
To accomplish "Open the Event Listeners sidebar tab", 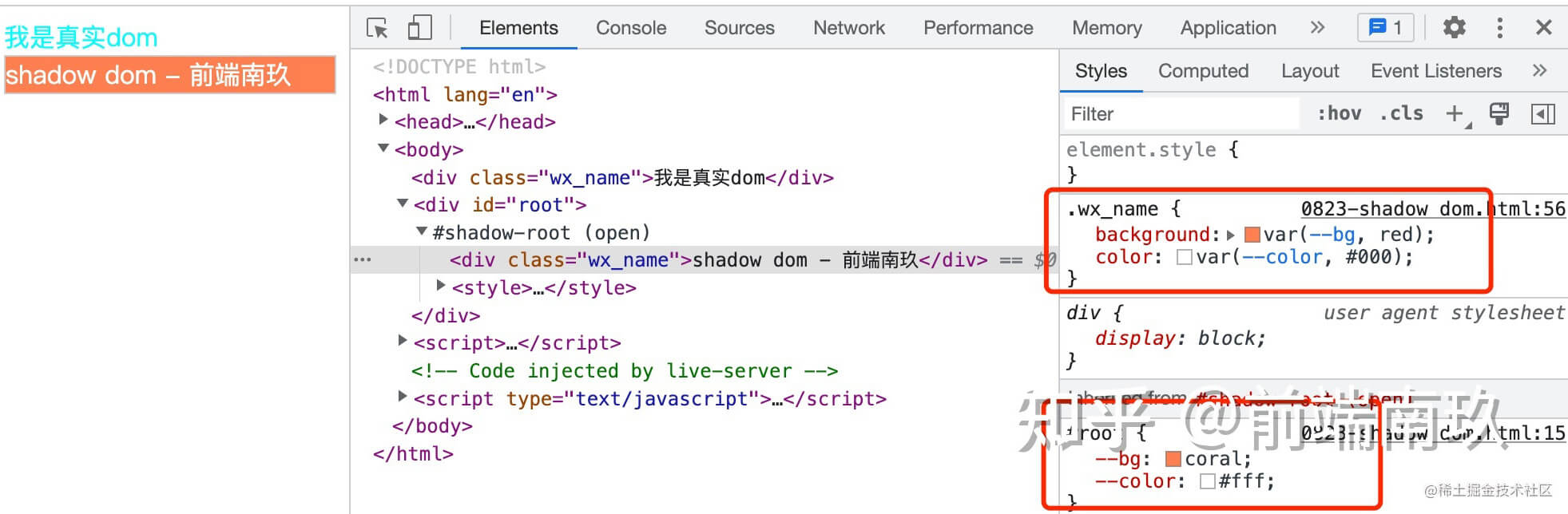I will [x=1436, y=71].
